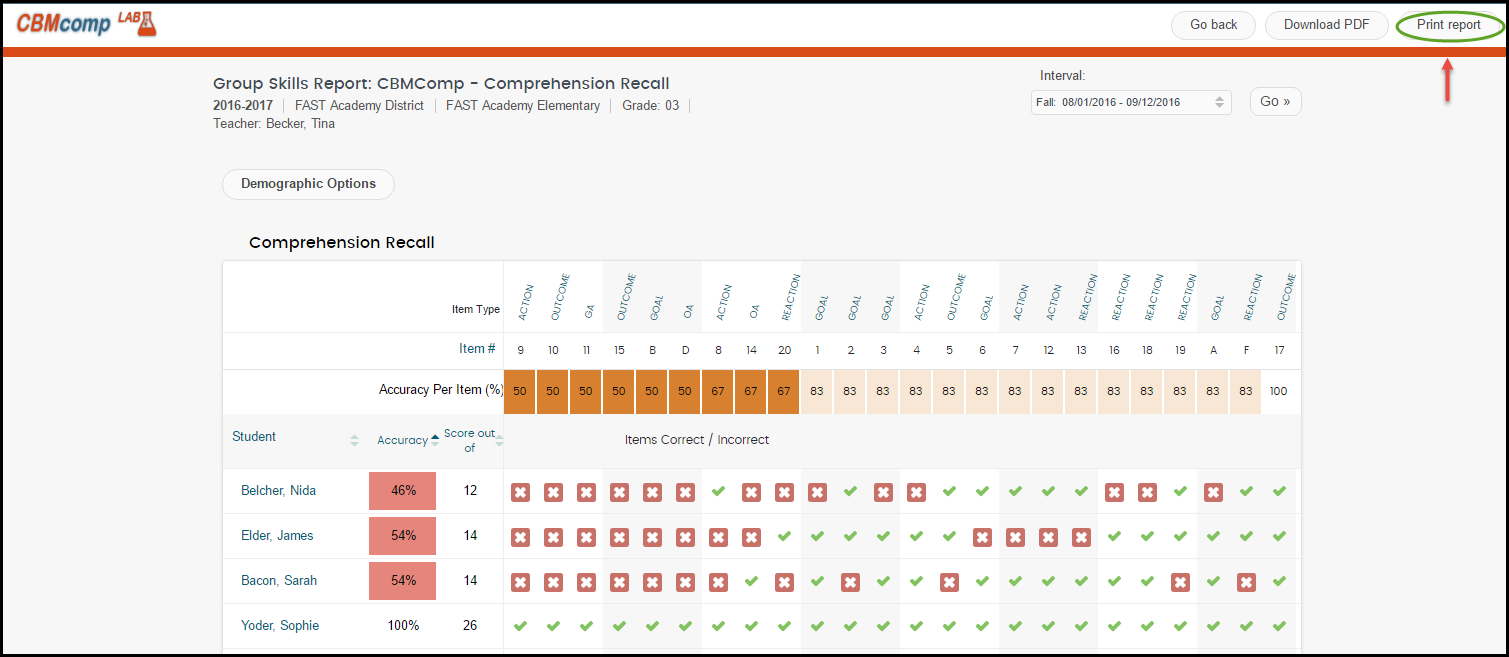Click Bacon, Sarah's correct check for item 14

point(751,581)
